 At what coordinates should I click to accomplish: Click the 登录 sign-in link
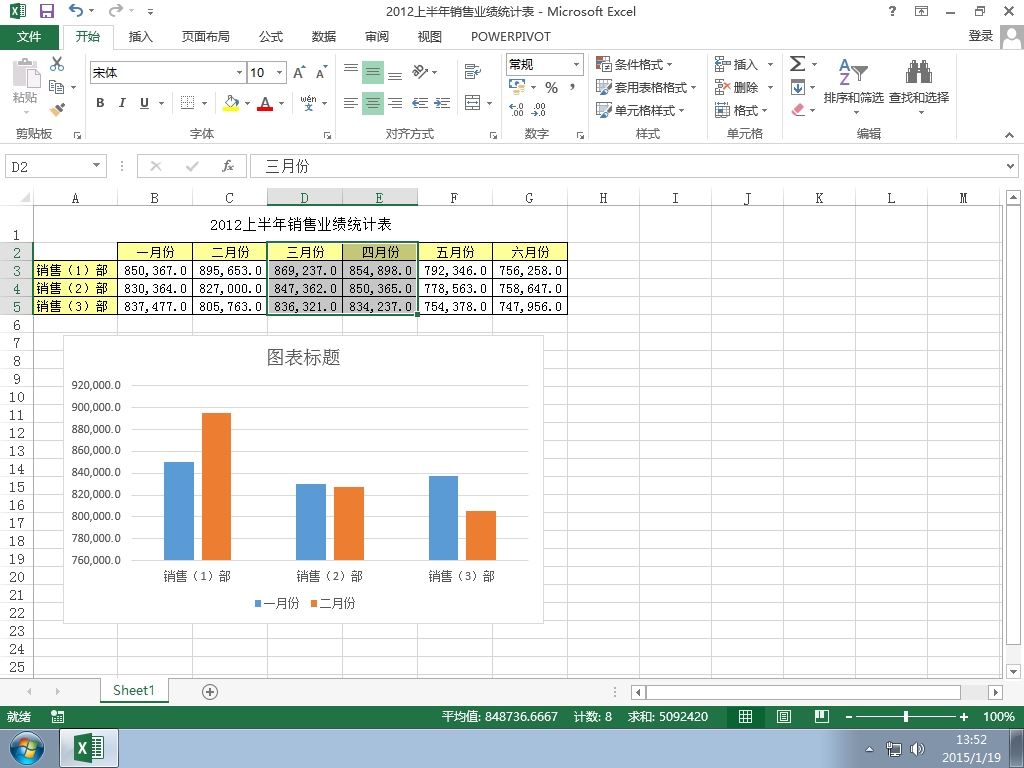point(980,36)
